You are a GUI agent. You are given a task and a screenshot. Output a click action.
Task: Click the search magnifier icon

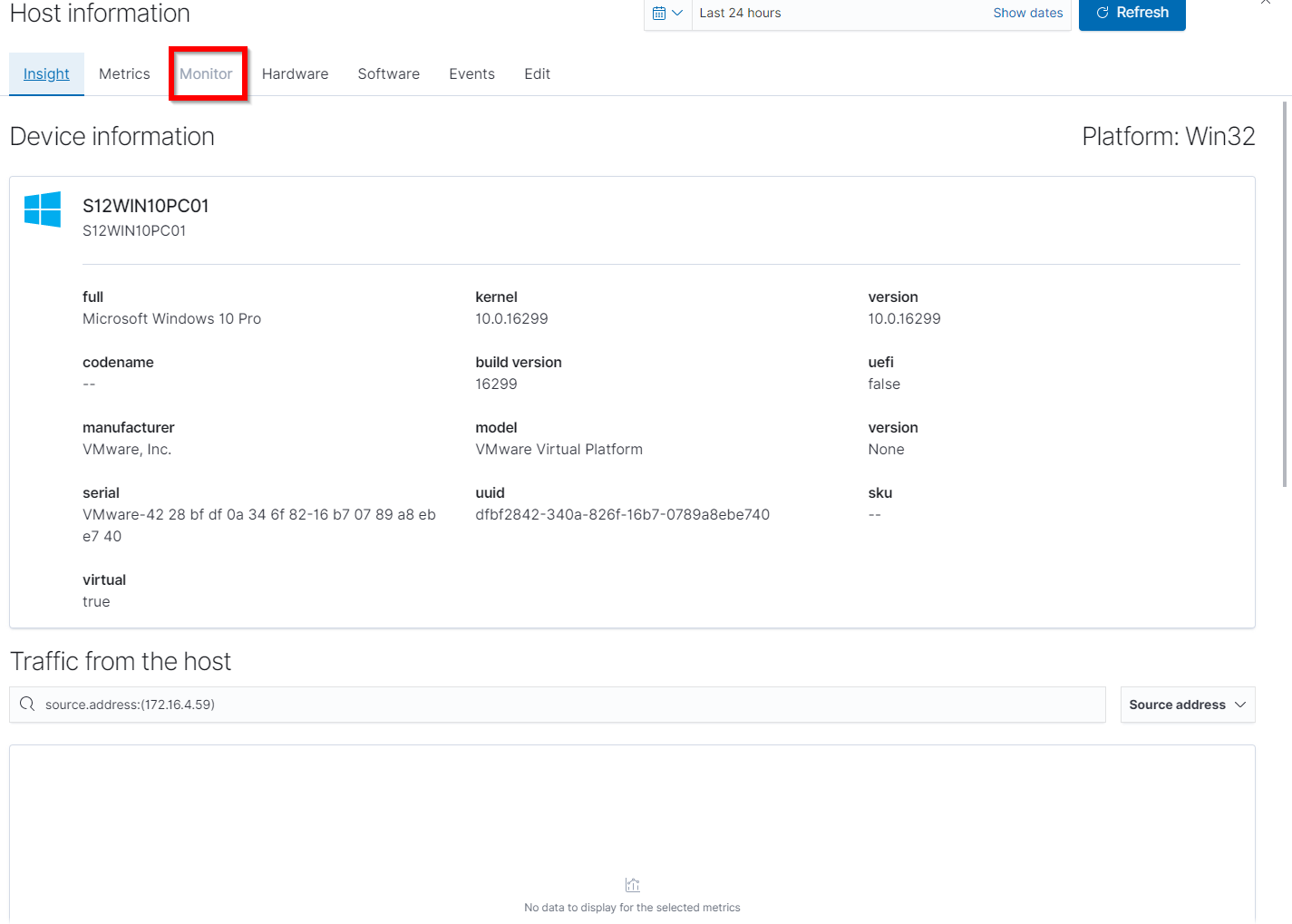coord(27,705)
